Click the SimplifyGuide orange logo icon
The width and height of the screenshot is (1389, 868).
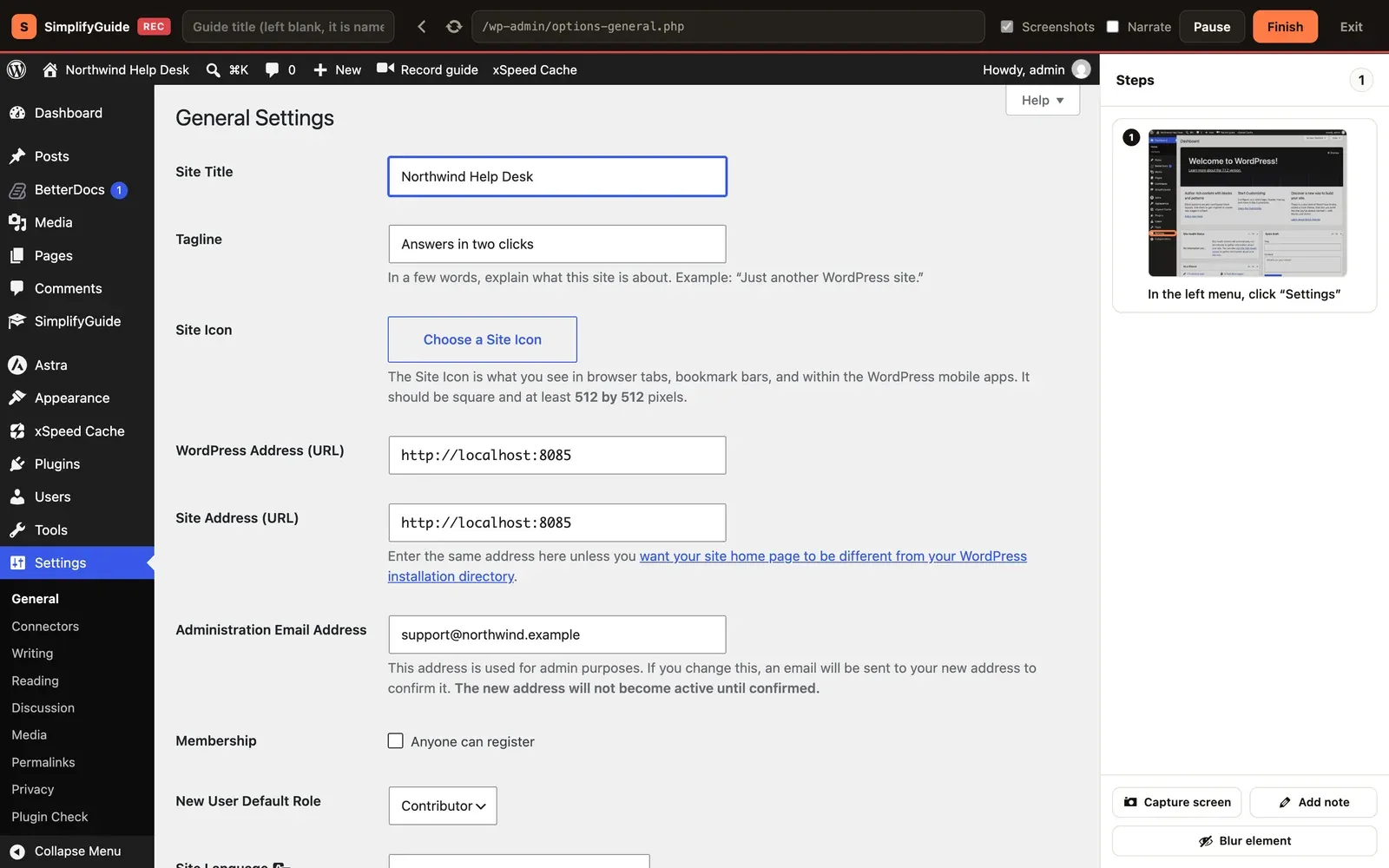(x=23, y=27)
